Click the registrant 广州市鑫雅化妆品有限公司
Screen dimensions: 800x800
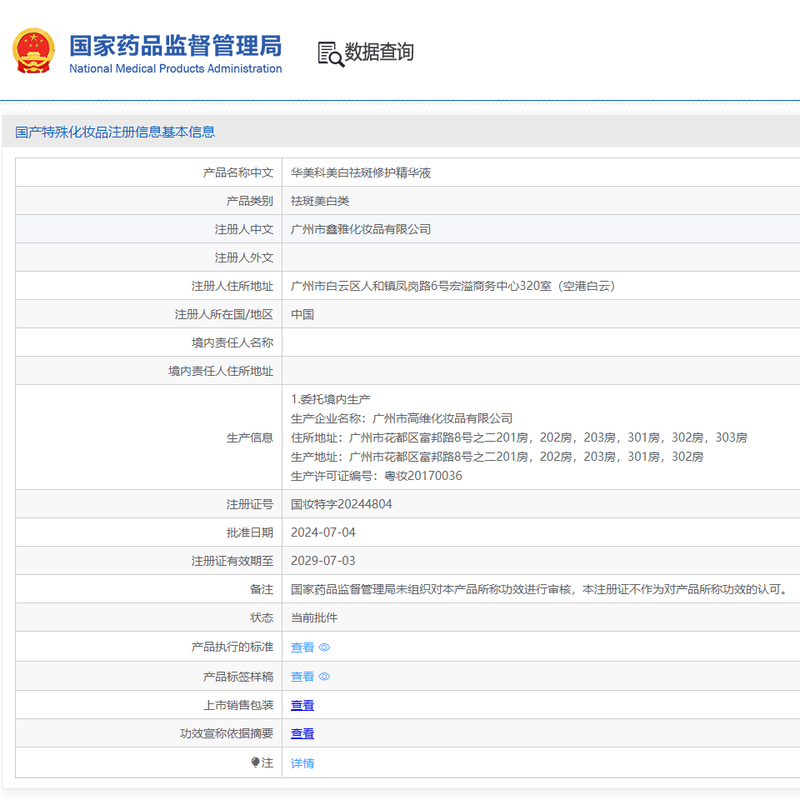[360, 229]
